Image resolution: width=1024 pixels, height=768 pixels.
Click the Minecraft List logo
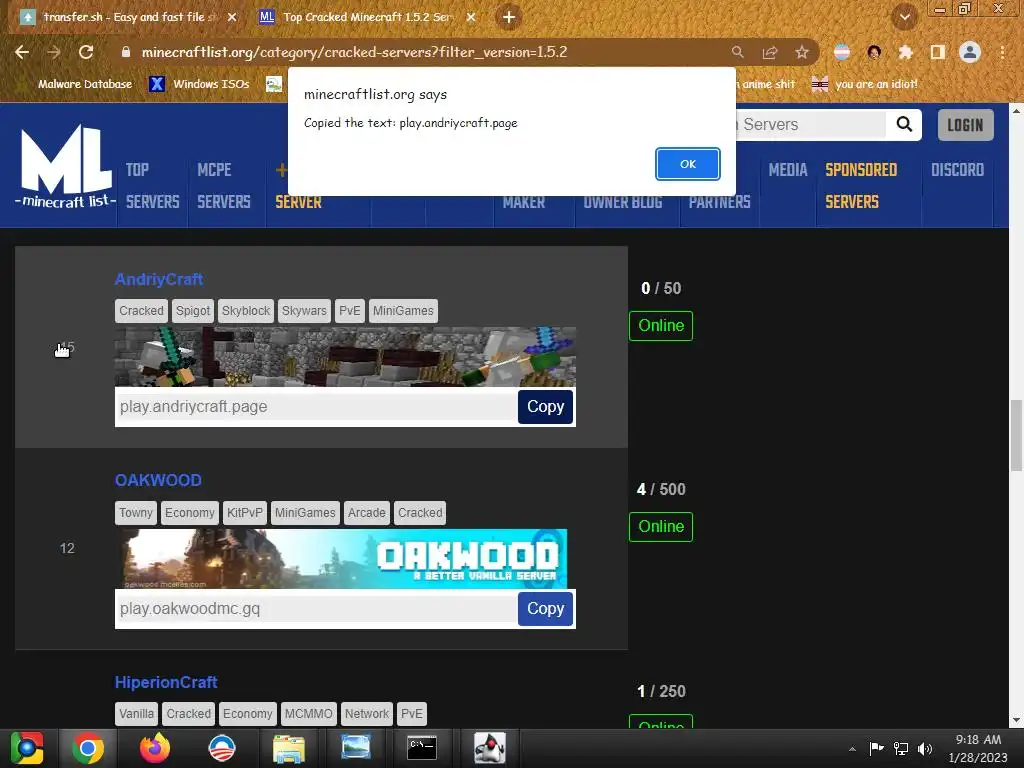[65, 167]
